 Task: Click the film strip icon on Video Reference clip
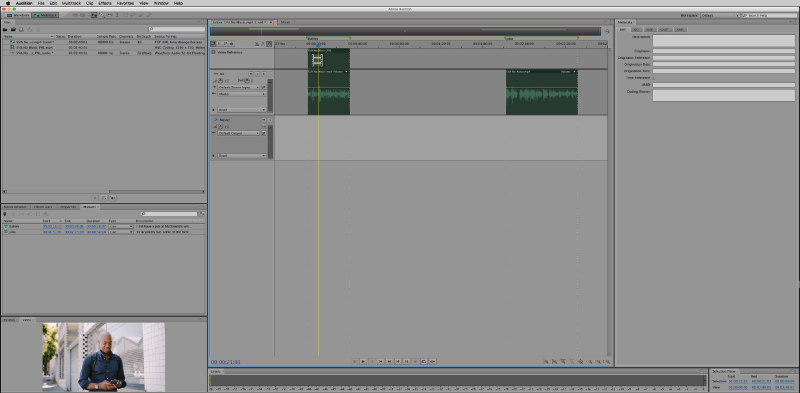click(317, 60)
